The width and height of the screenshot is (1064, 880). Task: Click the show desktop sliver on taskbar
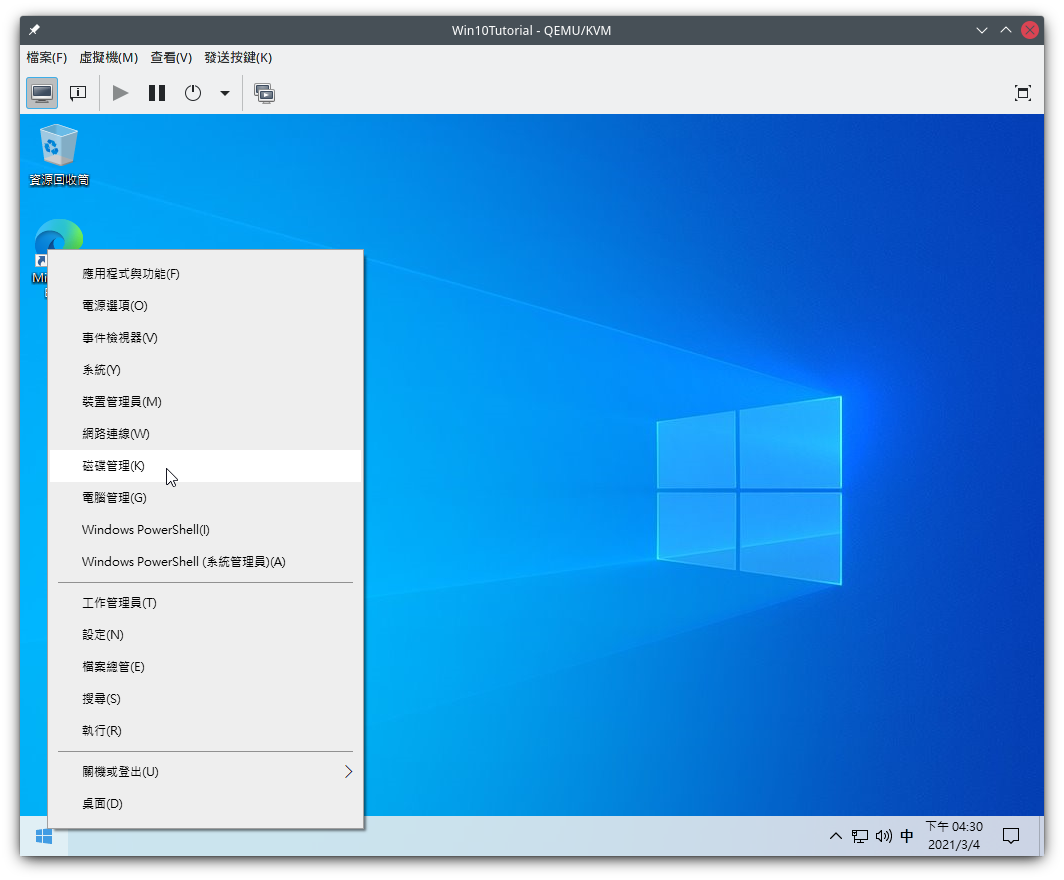pyautogui.click(x=1041, y=836)
